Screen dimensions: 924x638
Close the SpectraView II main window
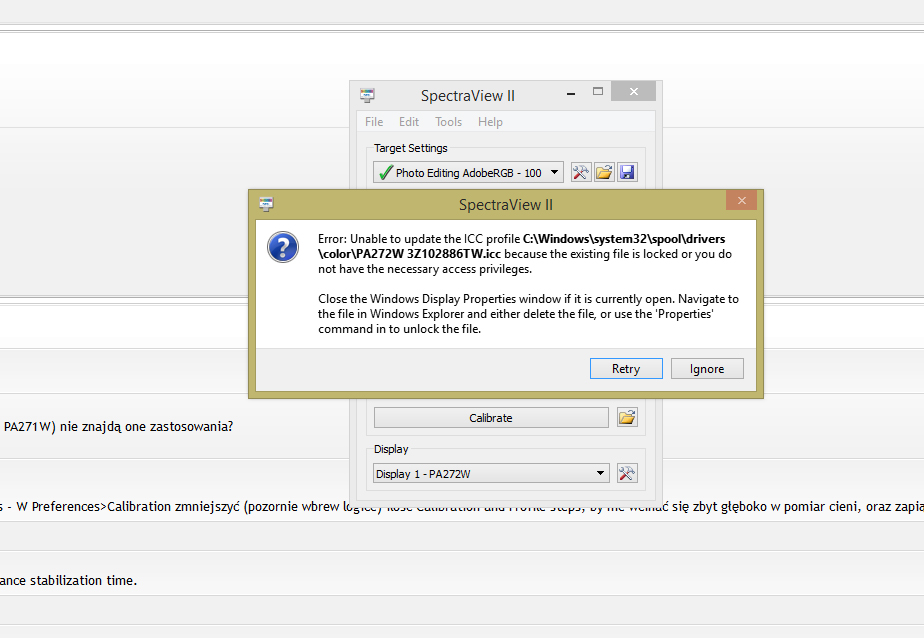(x=633, y=91)
